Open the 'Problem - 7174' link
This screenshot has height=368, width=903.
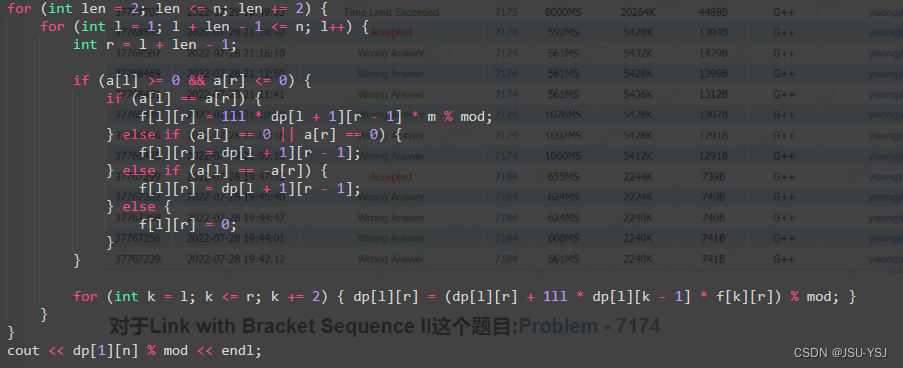tap(589, 327)
